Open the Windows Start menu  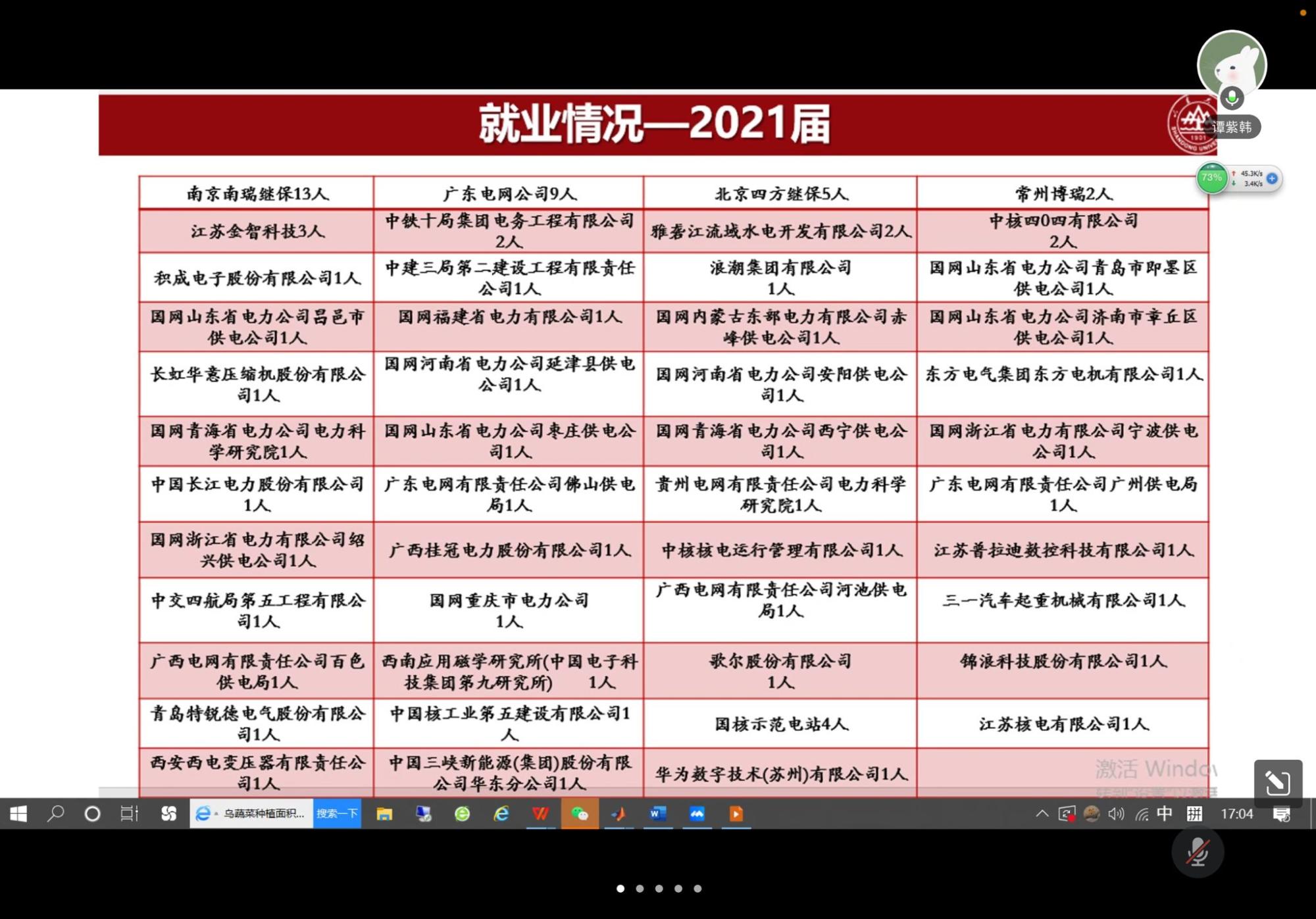coord(18,814)
